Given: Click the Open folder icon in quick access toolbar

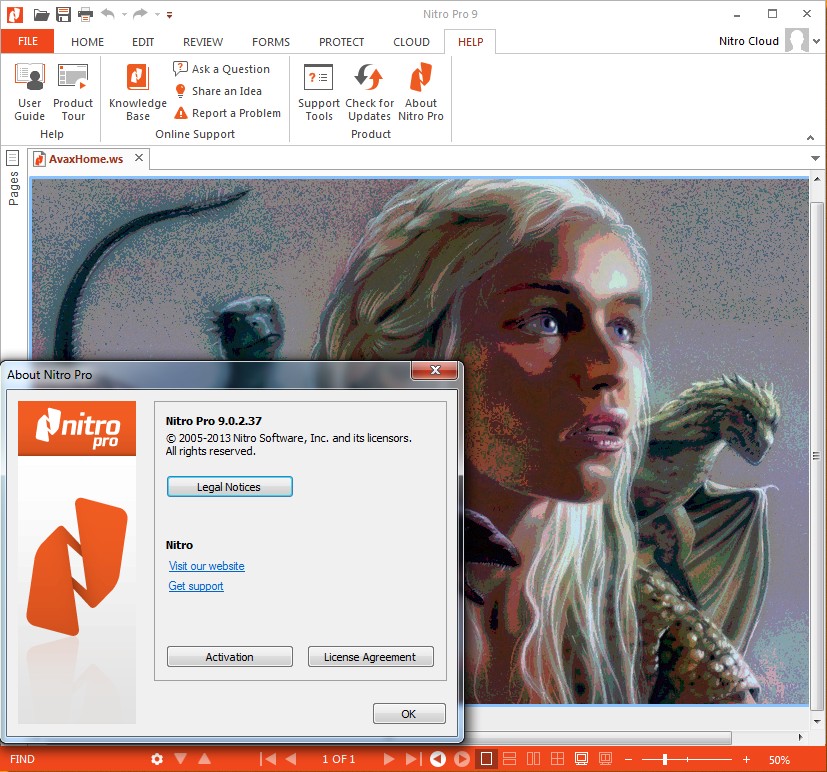Looking at the screenshot, I should click(x=41, y=14).
